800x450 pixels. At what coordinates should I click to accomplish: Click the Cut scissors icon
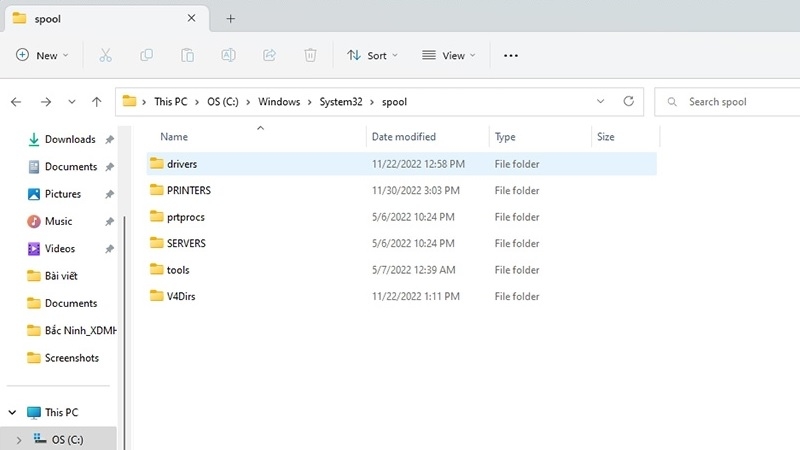coord(106,55)
